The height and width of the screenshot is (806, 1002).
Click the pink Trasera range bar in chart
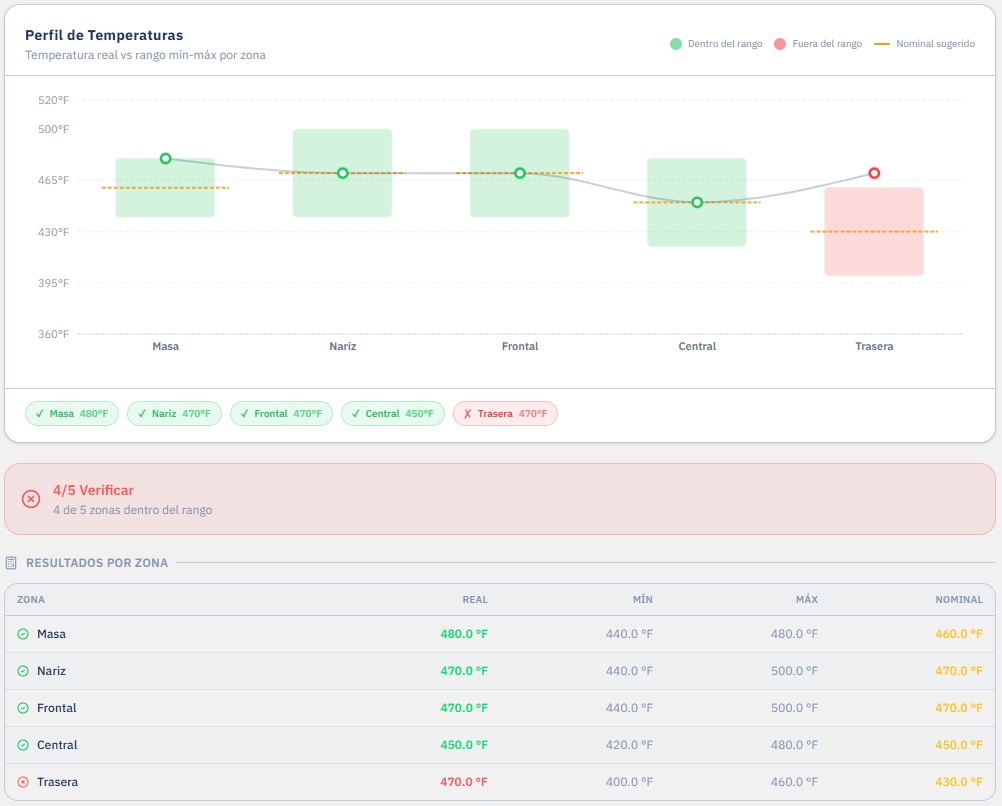(x=874, y=231)
